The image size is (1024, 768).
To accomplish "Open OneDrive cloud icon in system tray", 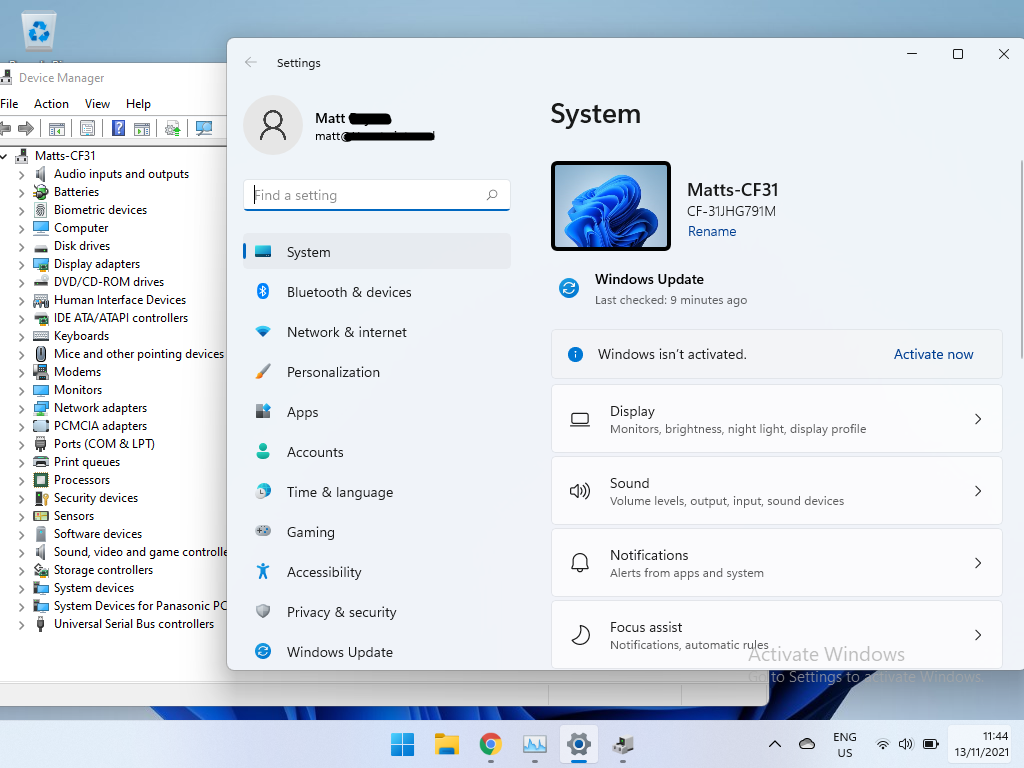I will (x=807, y=744).
